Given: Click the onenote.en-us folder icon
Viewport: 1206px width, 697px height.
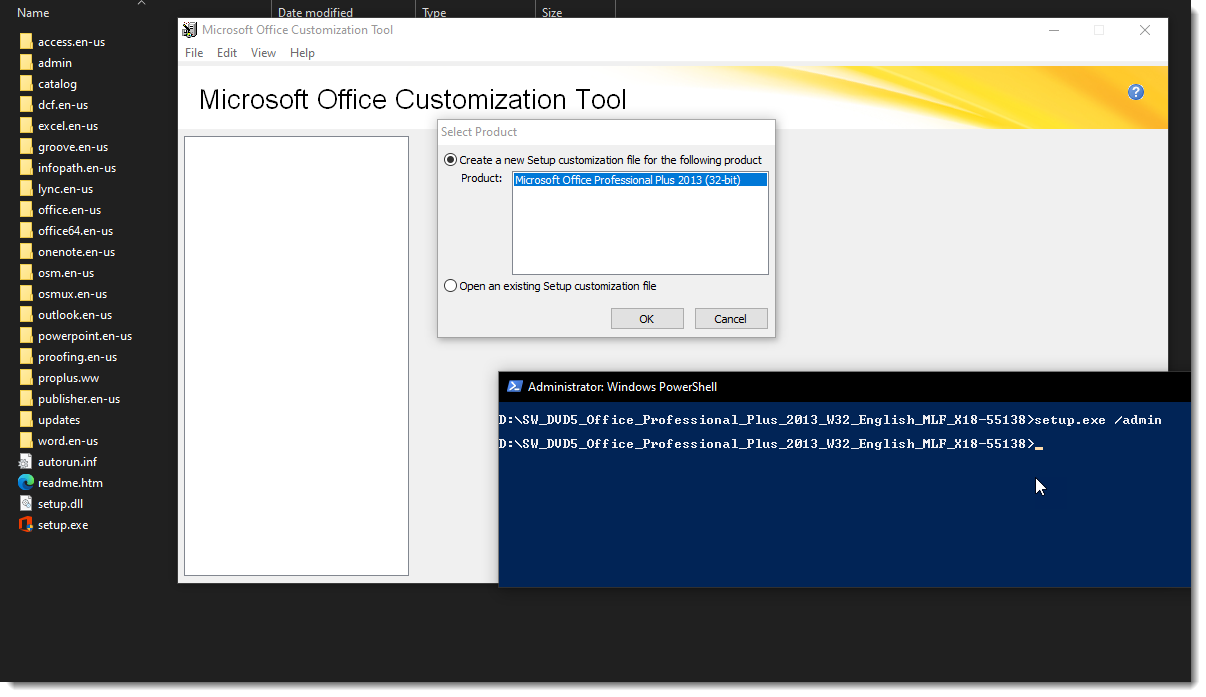Looking at the screenshot, I should (26, 252).
